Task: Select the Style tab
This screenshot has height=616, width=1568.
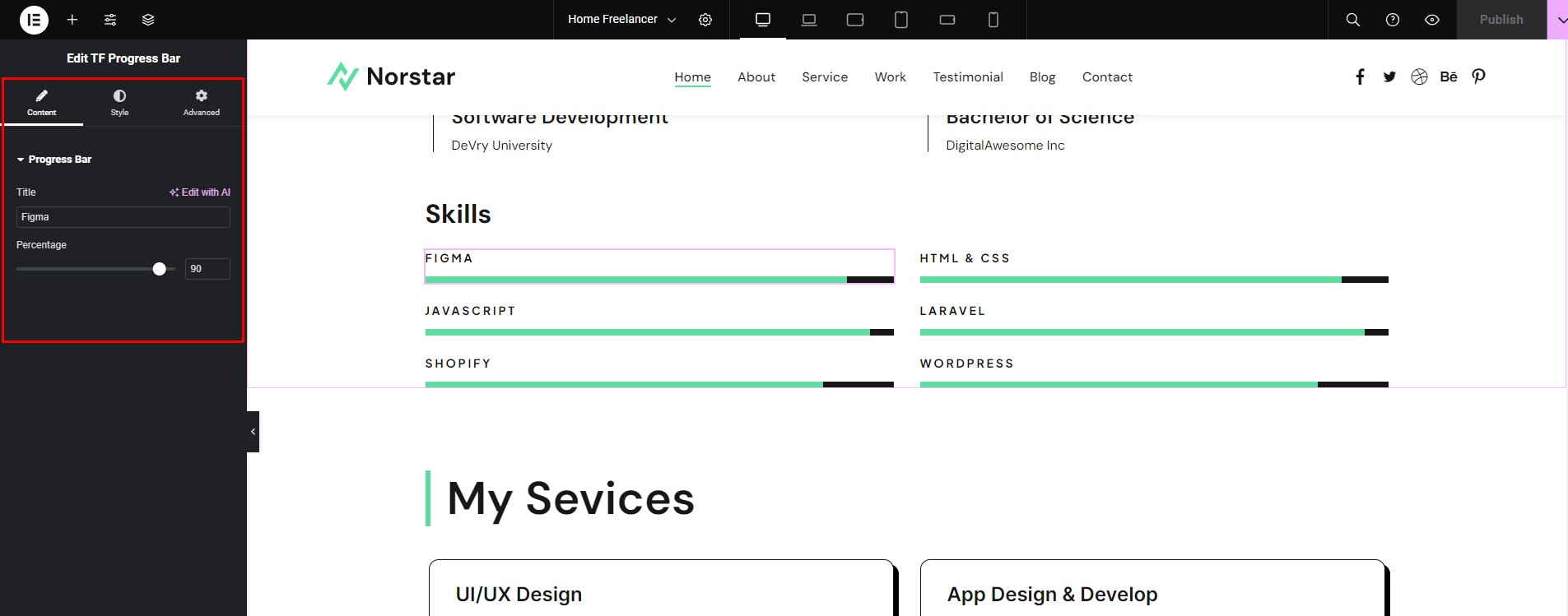Action: (119, 103)
